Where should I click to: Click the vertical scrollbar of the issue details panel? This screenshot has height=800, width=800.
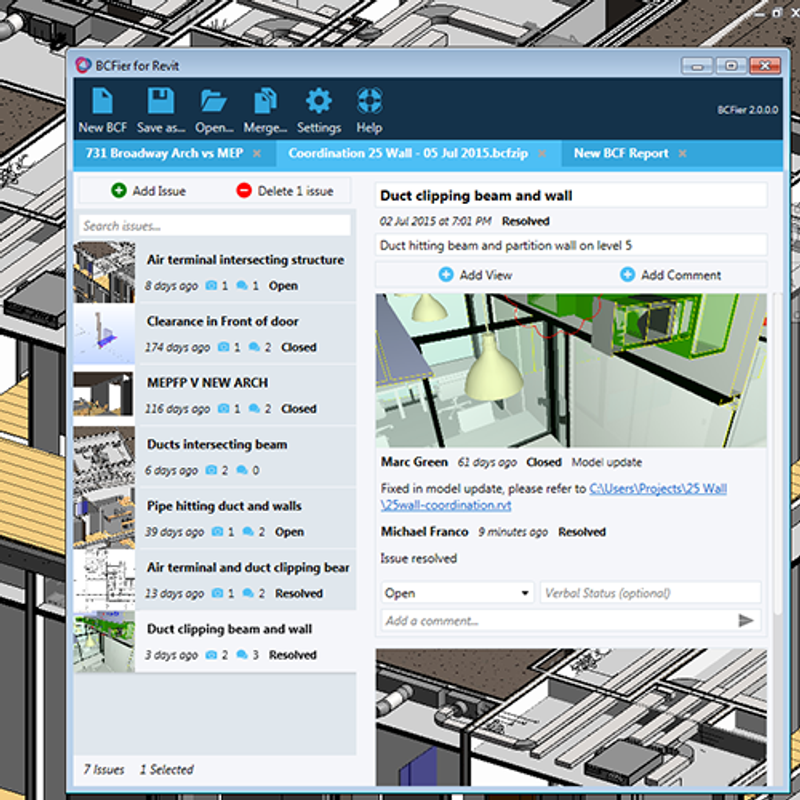click(x=778, y=454)
